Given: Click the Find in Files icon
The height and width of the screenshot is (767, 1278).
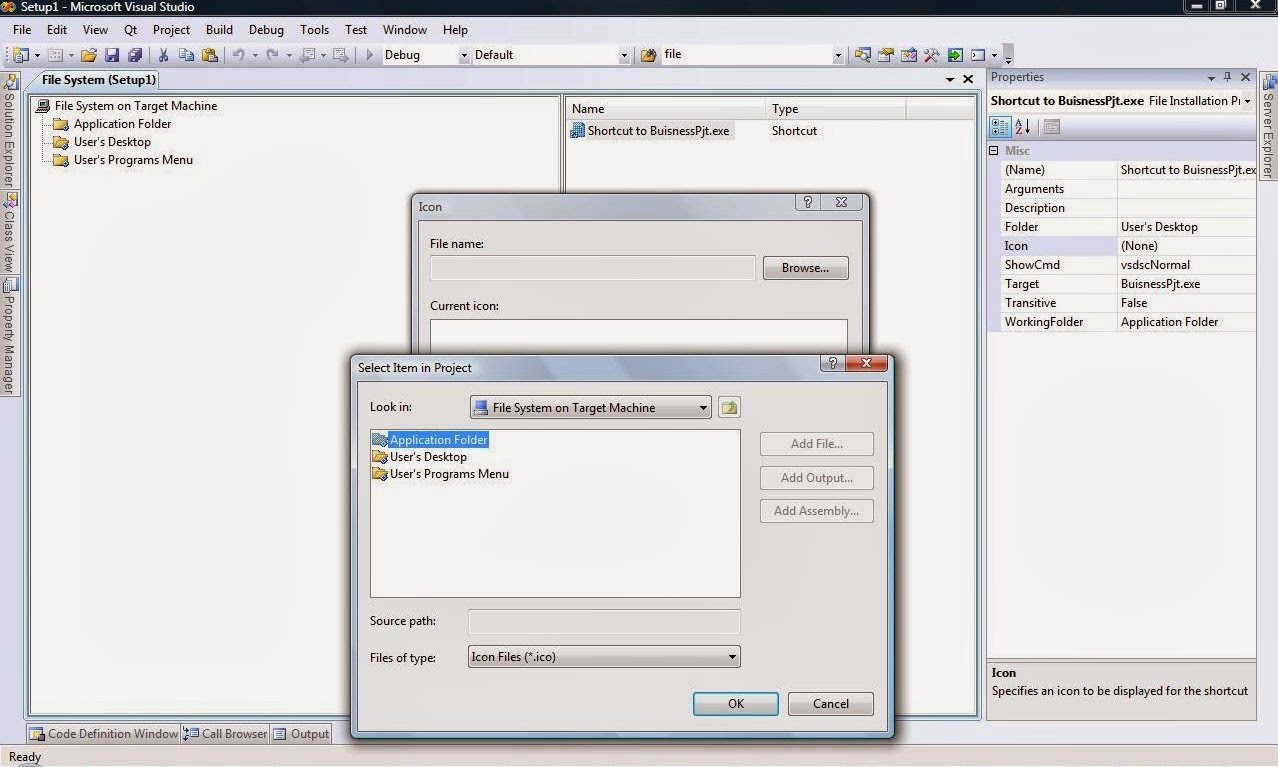Looking at the screenshot, I should [x=648, y=55].
